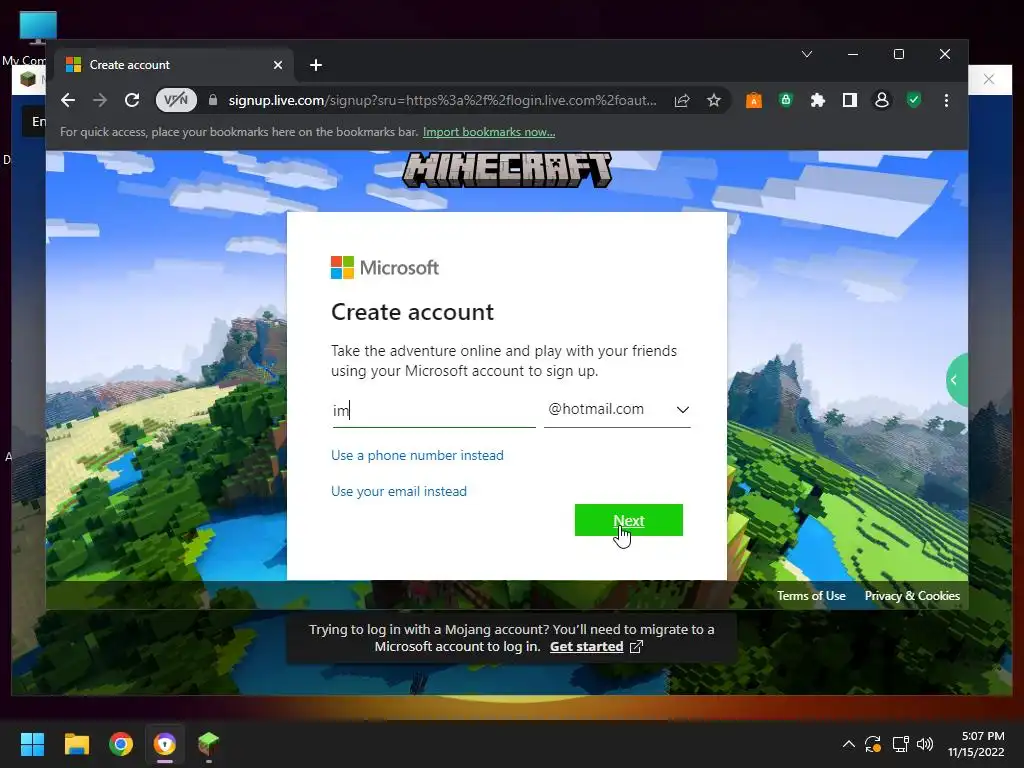The width and height of the screenshot is (1024, 768).
Task: Open the profile avatar menu
Action: 882,100
